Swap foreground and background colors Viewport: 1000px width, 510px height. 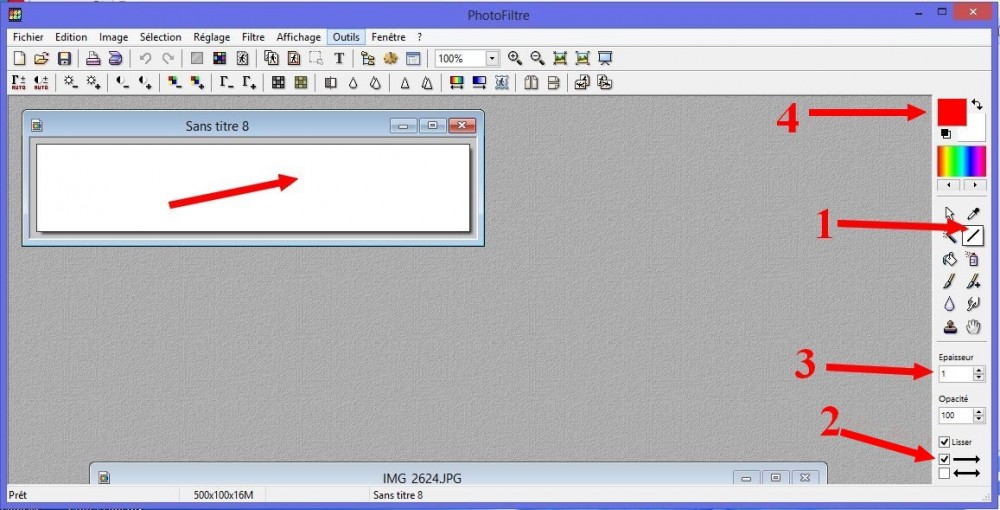click(977, 104)
